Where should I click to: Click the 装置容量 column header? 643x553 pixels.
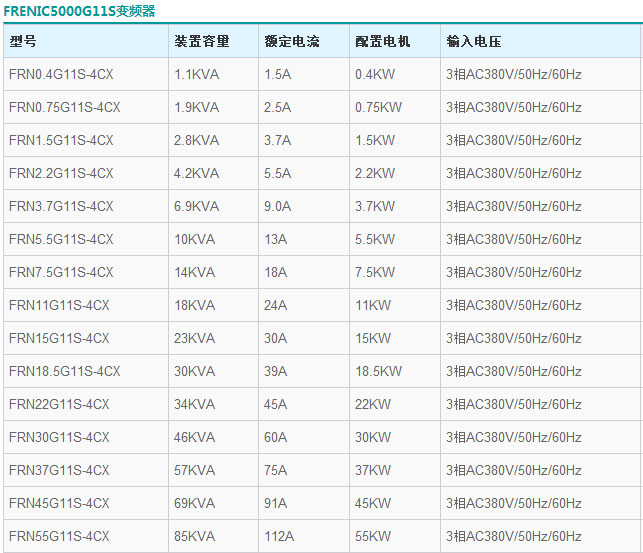pos(201,42)
